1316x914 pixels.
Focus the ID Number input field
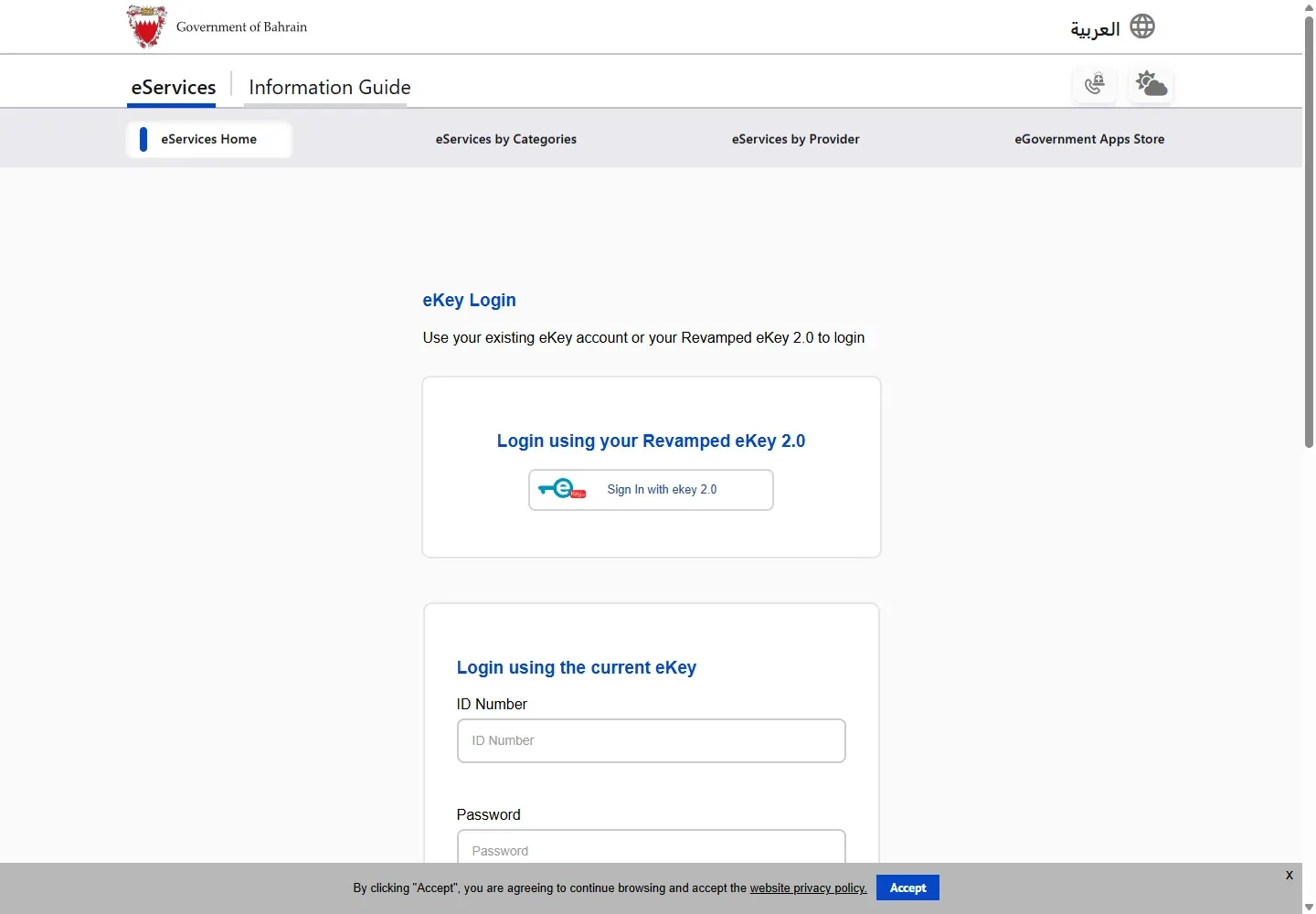point(651,740)
